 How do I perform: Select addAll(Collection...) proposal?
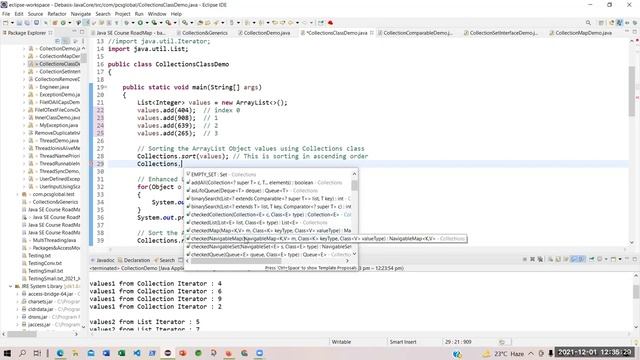tap(269, 182)
